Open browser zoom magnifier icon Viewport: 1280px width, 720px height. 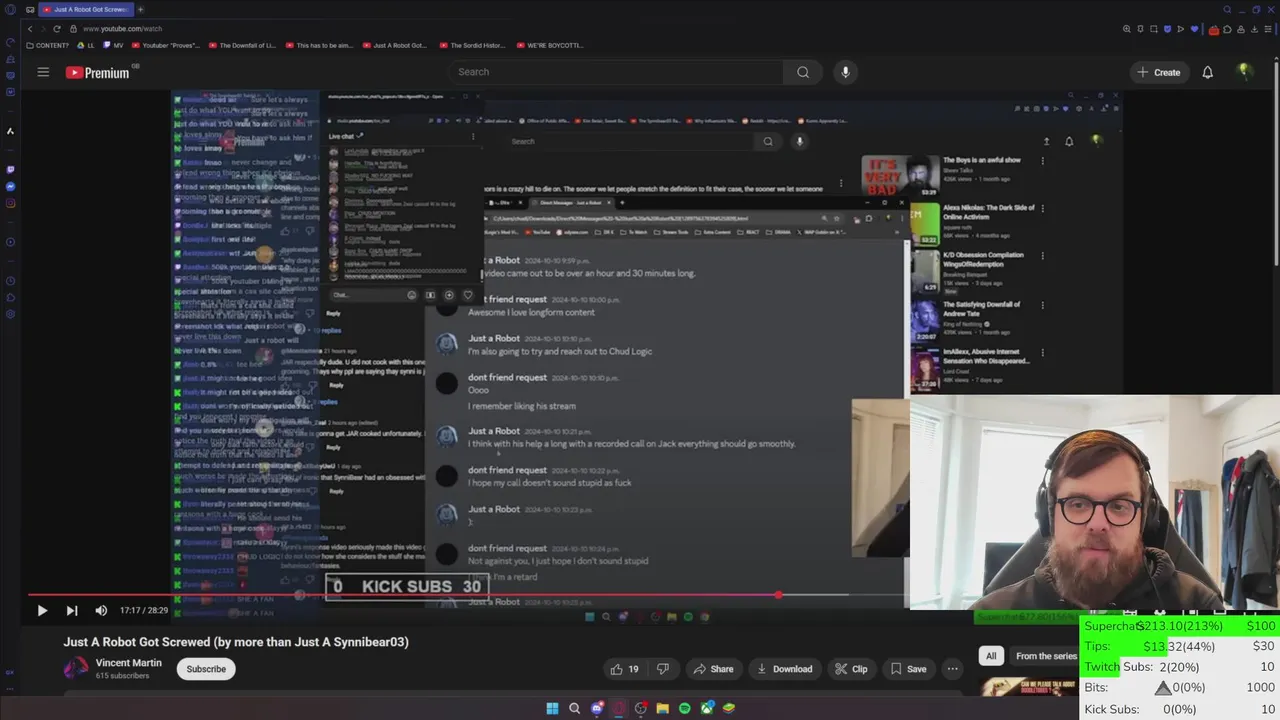1127,29
